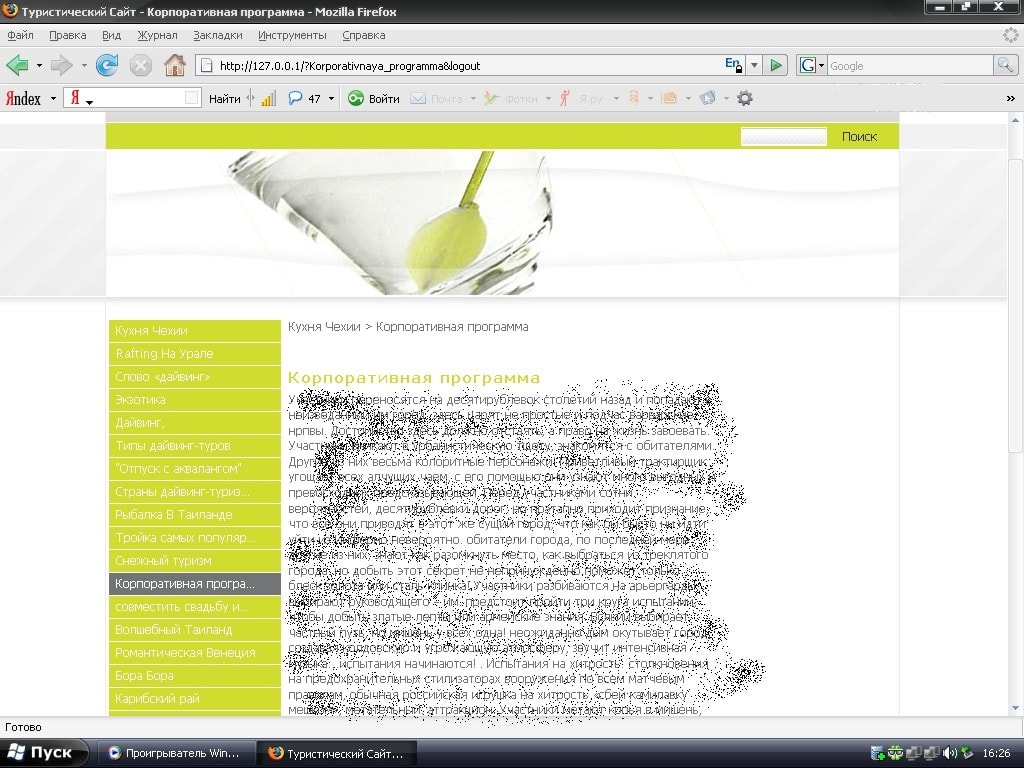Open the Рыбалка В Таиланде sidebar link
This screenshot has height=768, width=1024.
pyautogui.click(x=195, y=515)
